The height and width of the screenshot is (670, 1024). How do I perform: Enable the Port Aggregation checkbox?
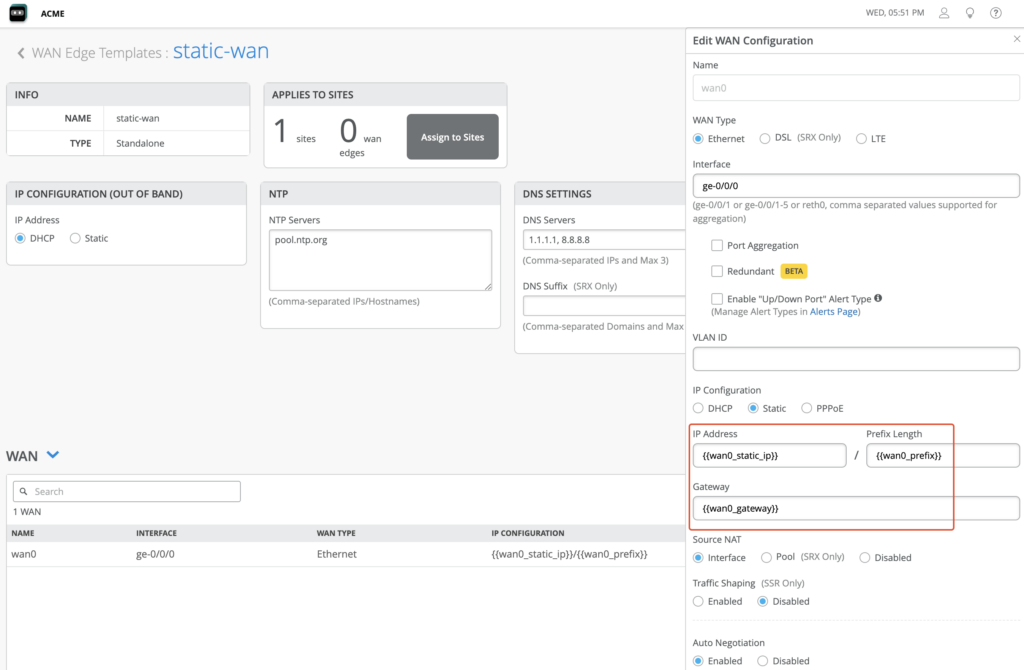click(717, 245)
